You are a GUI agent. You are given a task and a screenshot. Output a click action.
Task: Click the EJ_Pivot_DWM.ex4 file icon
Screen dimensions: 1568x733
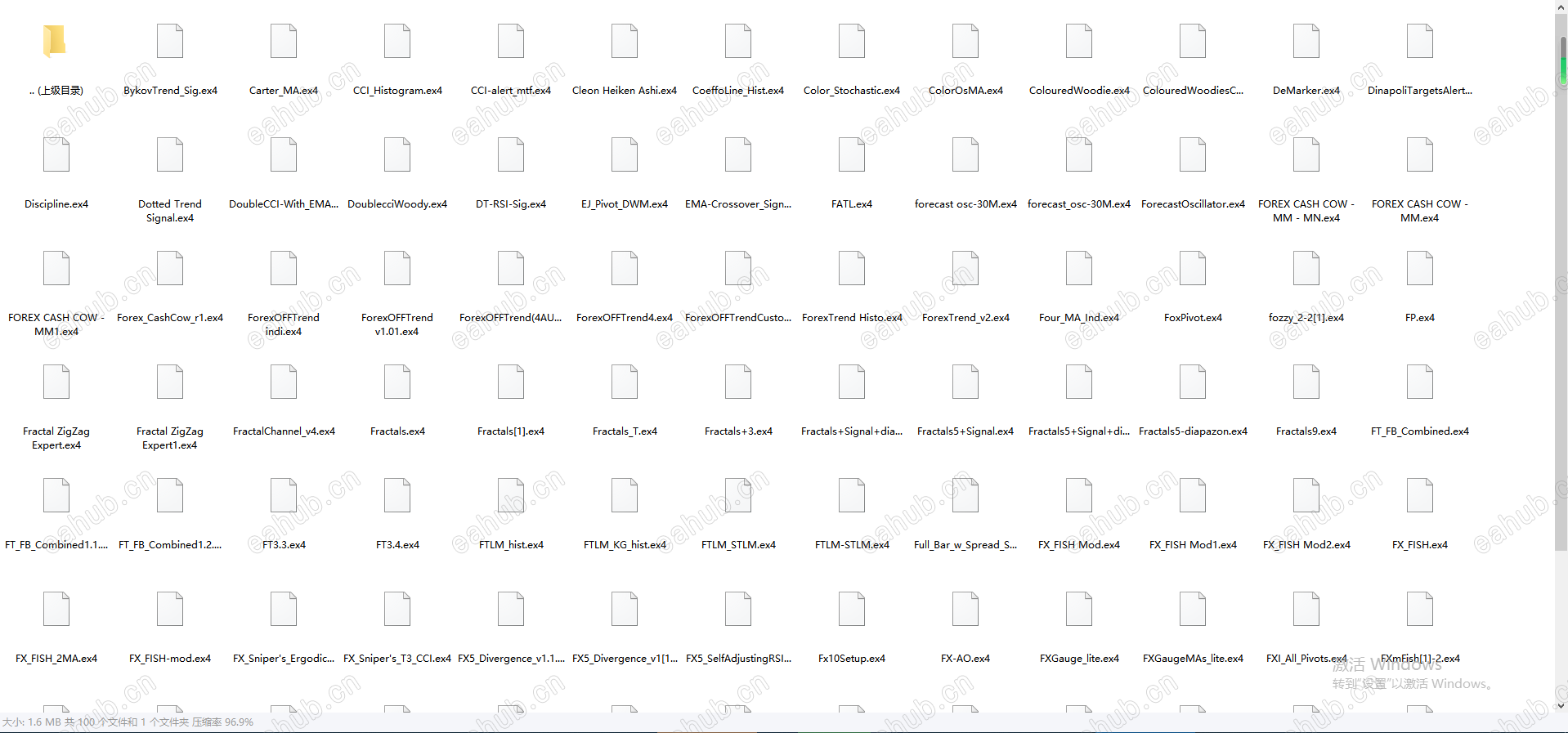[625, 154]
